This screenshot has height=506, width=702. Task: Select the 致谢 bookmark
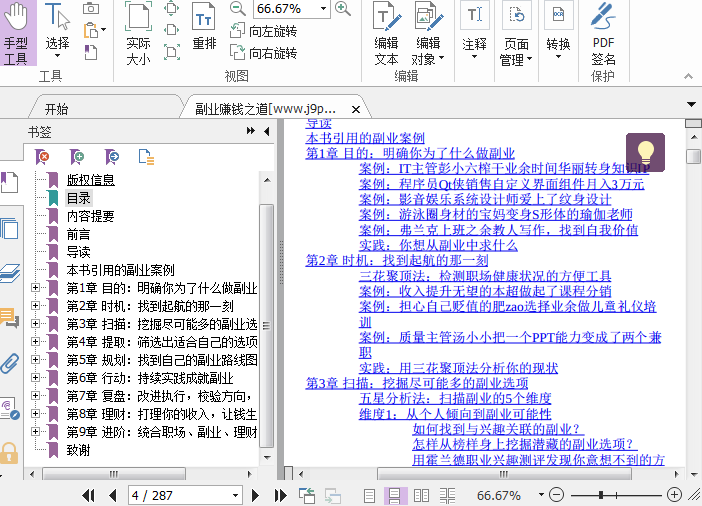78,450
